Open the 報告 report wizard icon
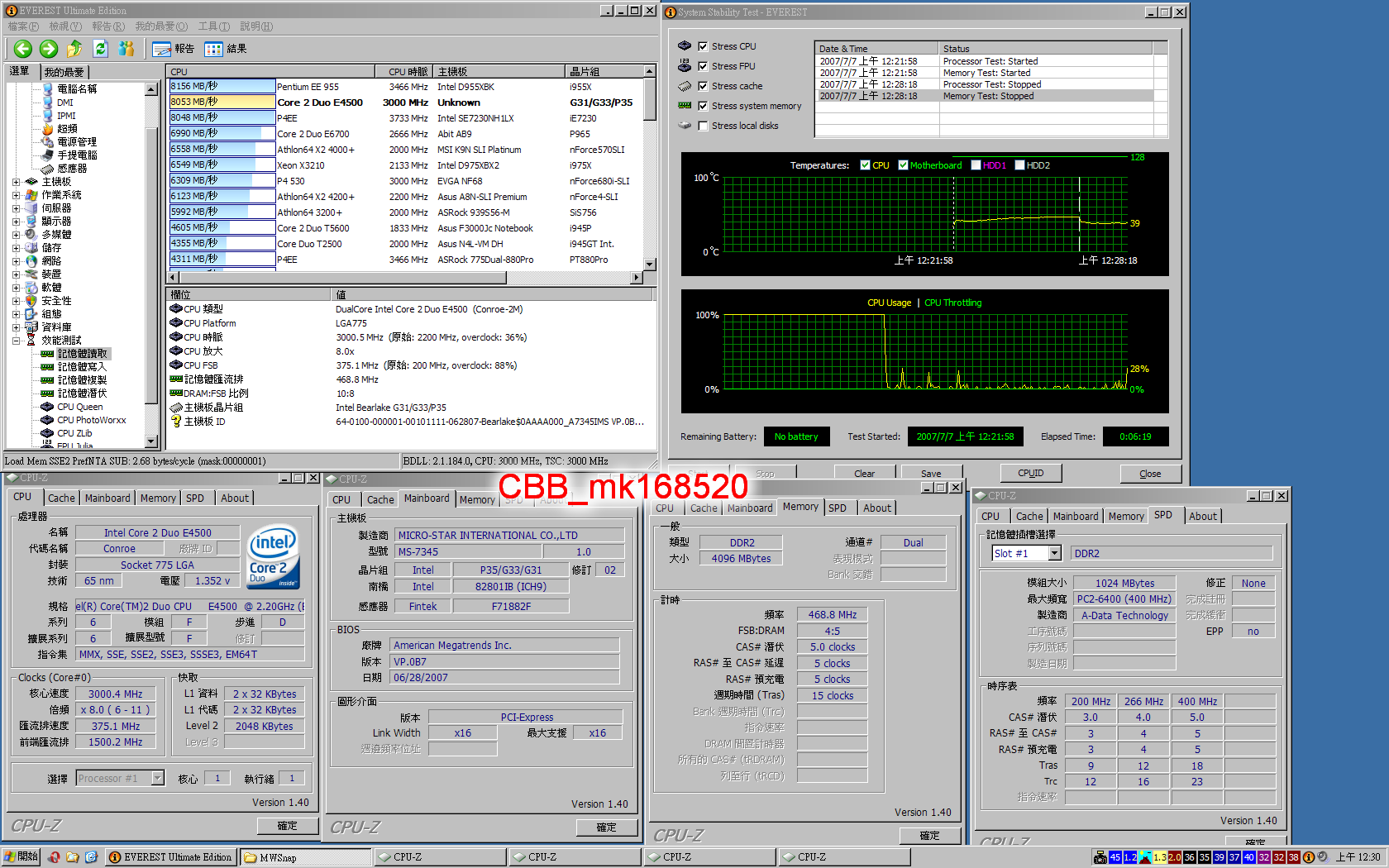The image size is (1389, 868). pos(162,49)
